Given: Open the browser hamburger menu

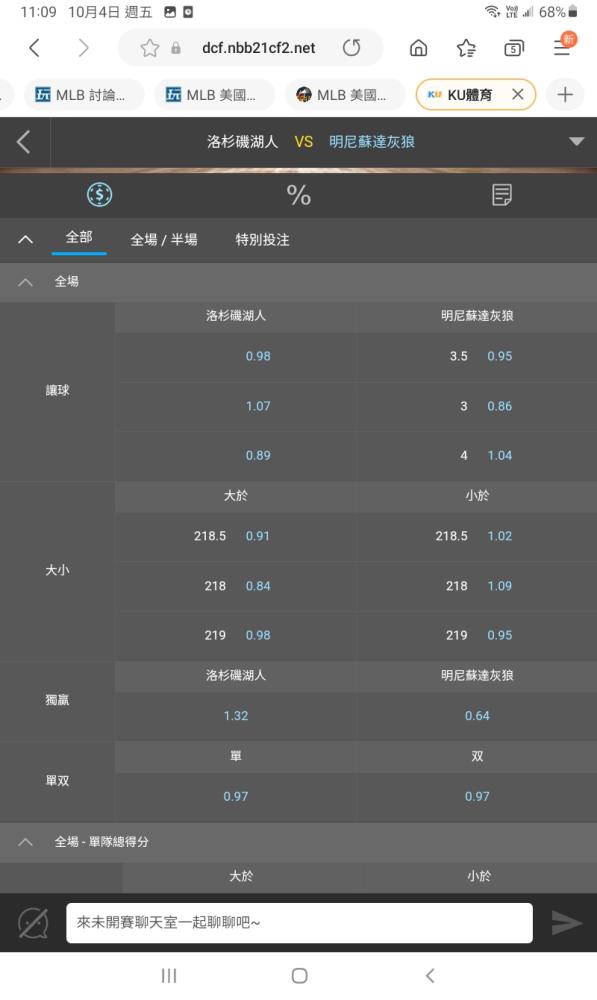Looking at the screenshot, I should point(563,45).
